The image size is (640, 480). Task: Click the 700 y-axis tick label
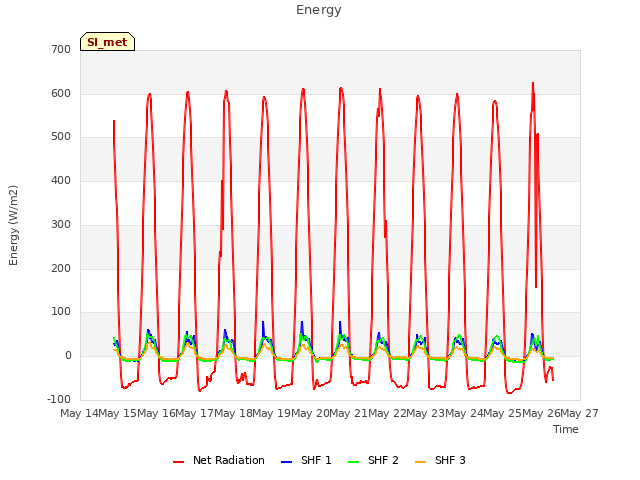(x=61, y=49)
